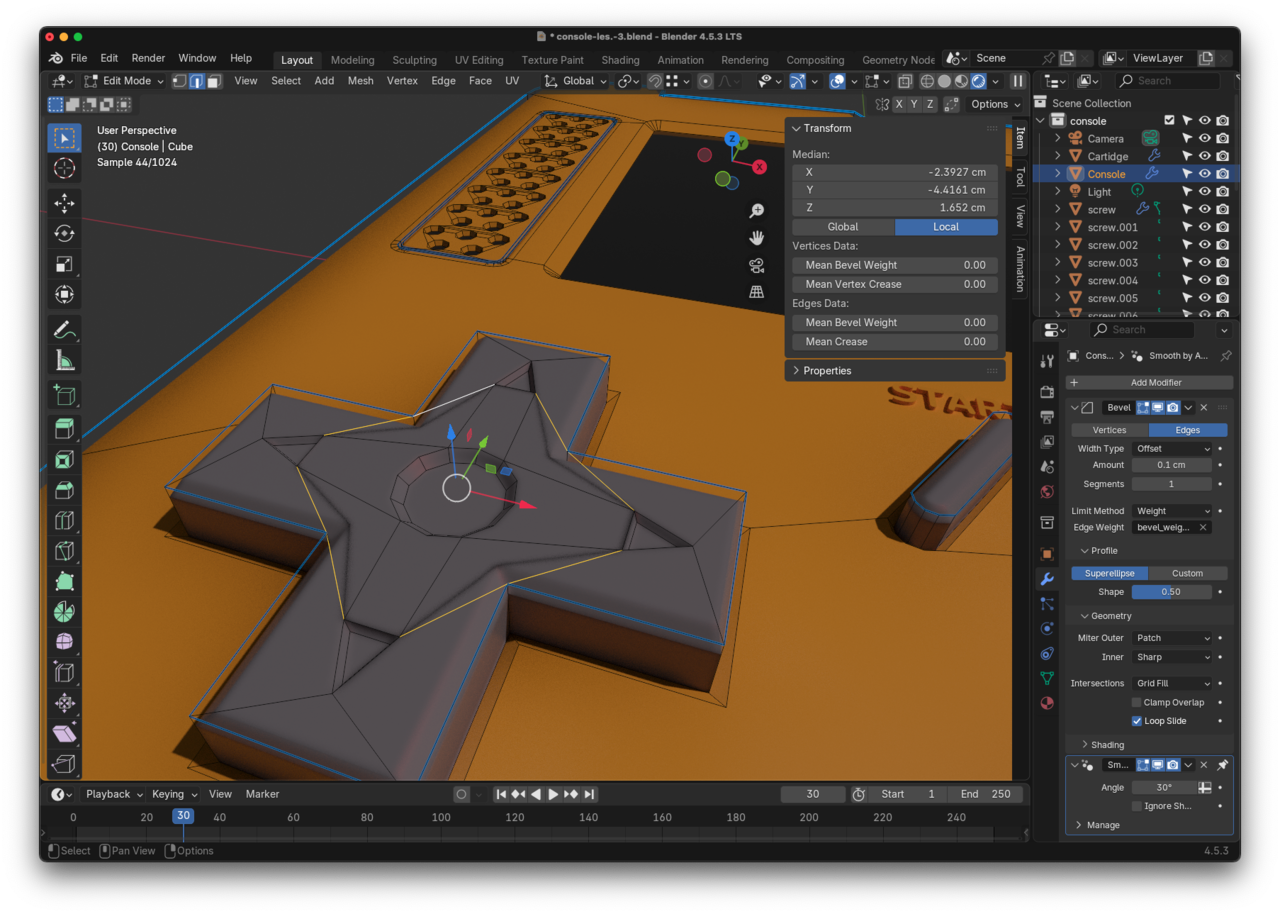Image resolution: width=1280 pixels, height=914 pixels.
Task: Toggle camera view in viewport gizmo
Action: pyautogui.click(x=757, y=265)
